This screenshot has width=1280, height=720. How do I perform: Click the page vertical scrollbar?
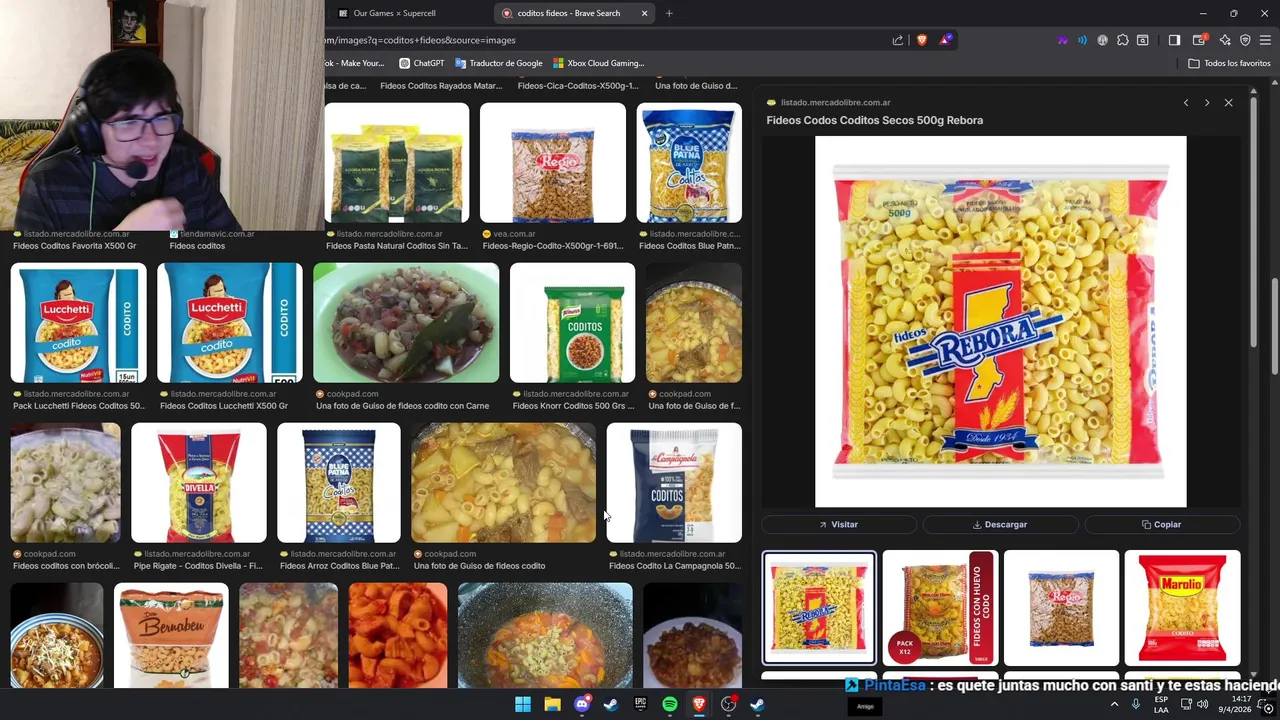pos(1275,325)
